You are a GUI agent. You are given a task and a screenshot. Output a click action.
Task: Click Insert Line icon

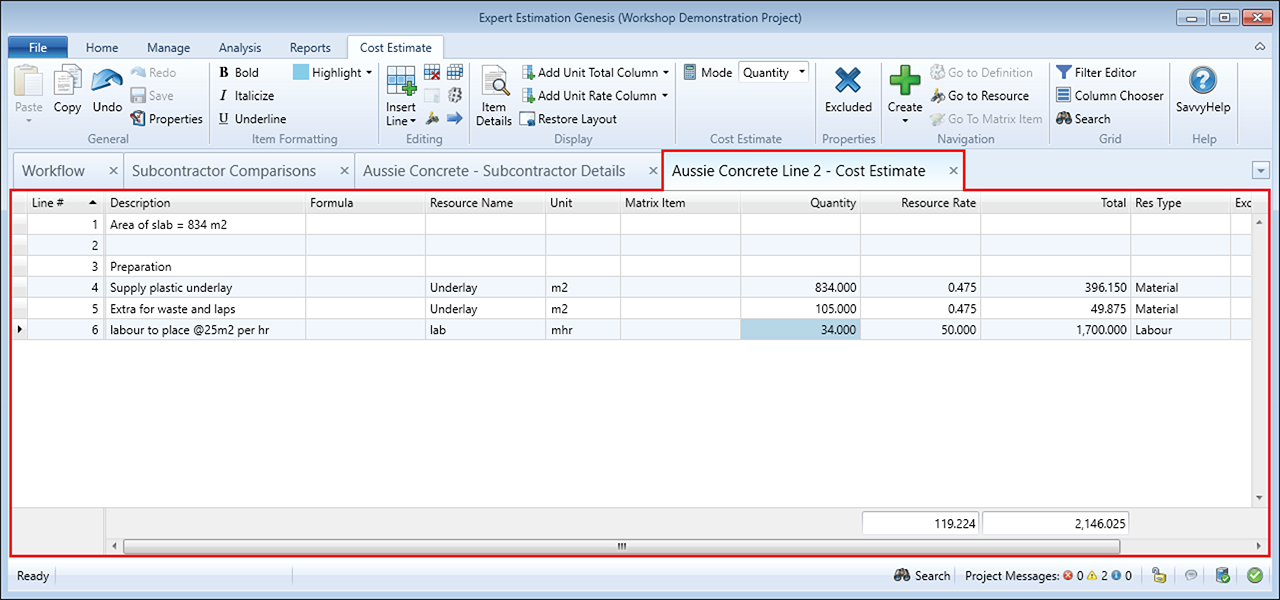pyautogui.click(x=401, y=82)
